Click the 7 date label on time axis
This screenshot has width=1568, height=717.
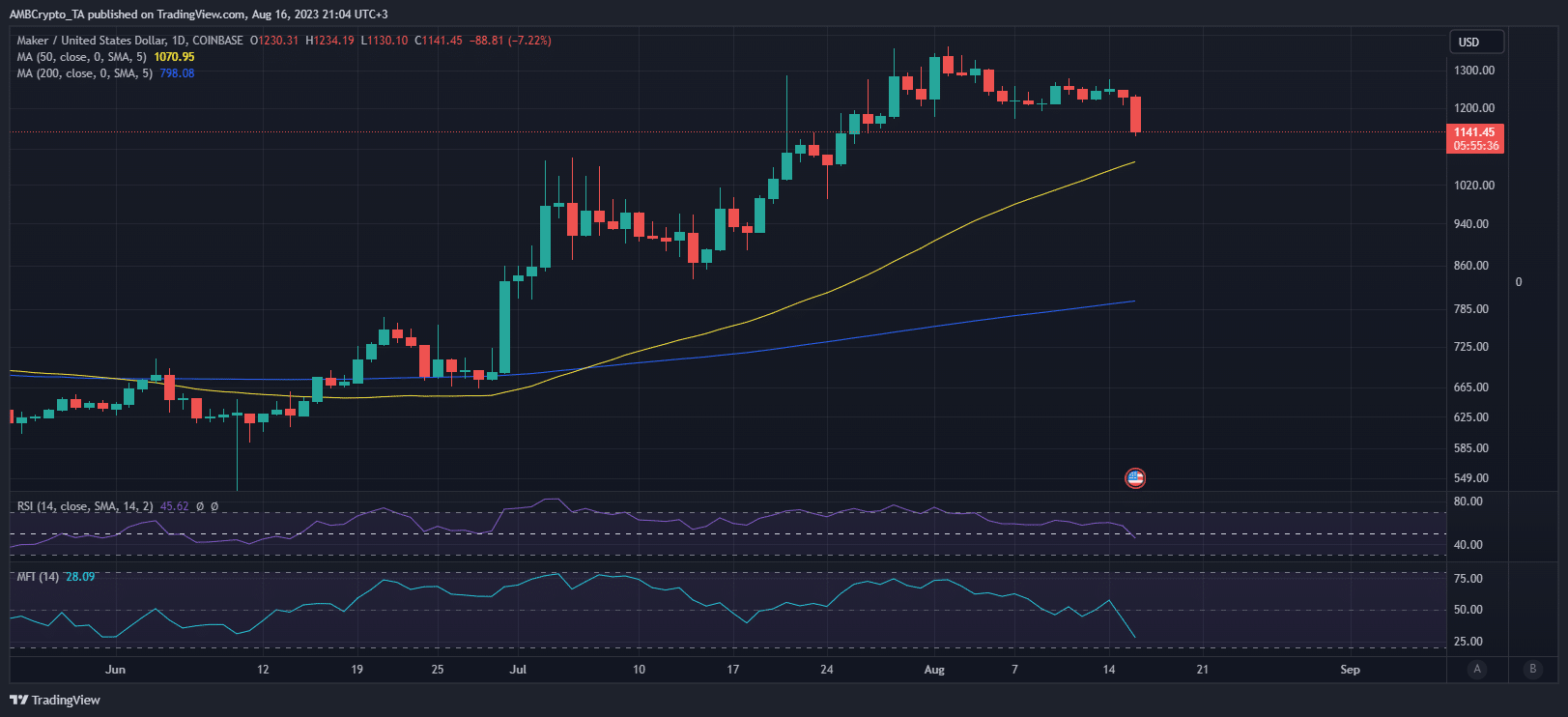1014,670
